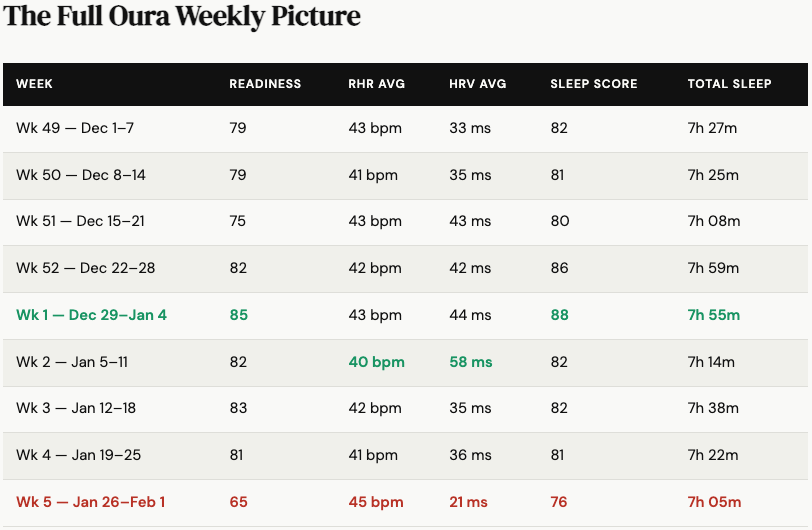The image size is (812, 530).
Task: Click the WEEK column header
Action: [x=34, y=84]
